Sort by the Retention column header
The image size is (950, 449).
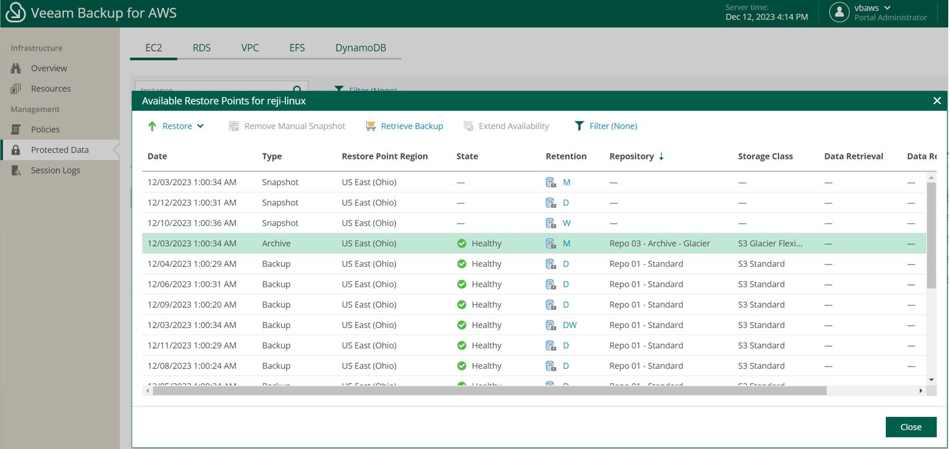pos(566,156)
